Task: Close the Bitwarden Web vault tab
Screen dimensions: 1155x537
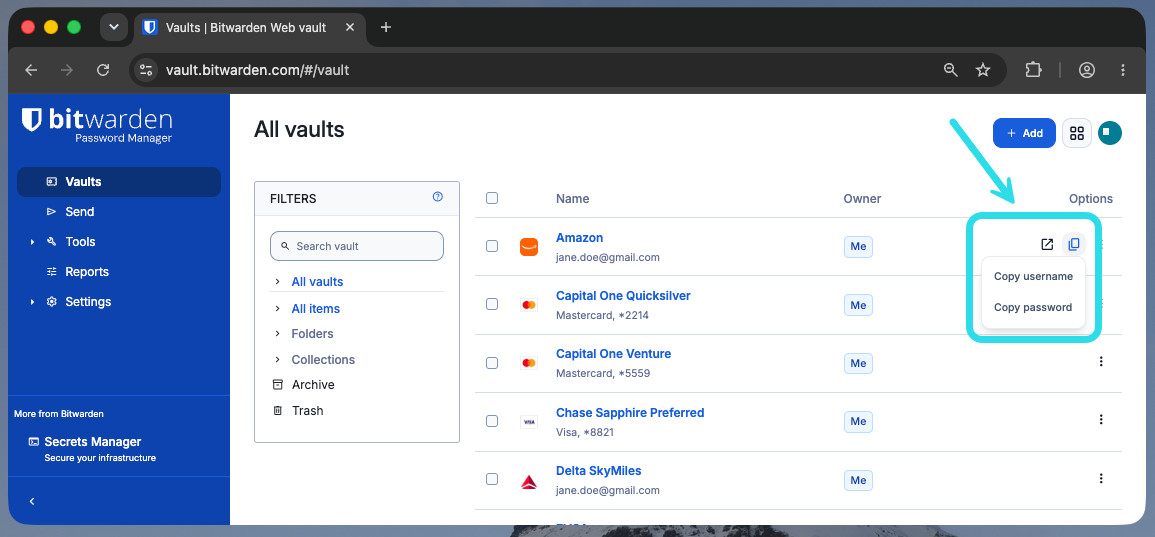Action: pyautogui.click(x=350, y=27)
